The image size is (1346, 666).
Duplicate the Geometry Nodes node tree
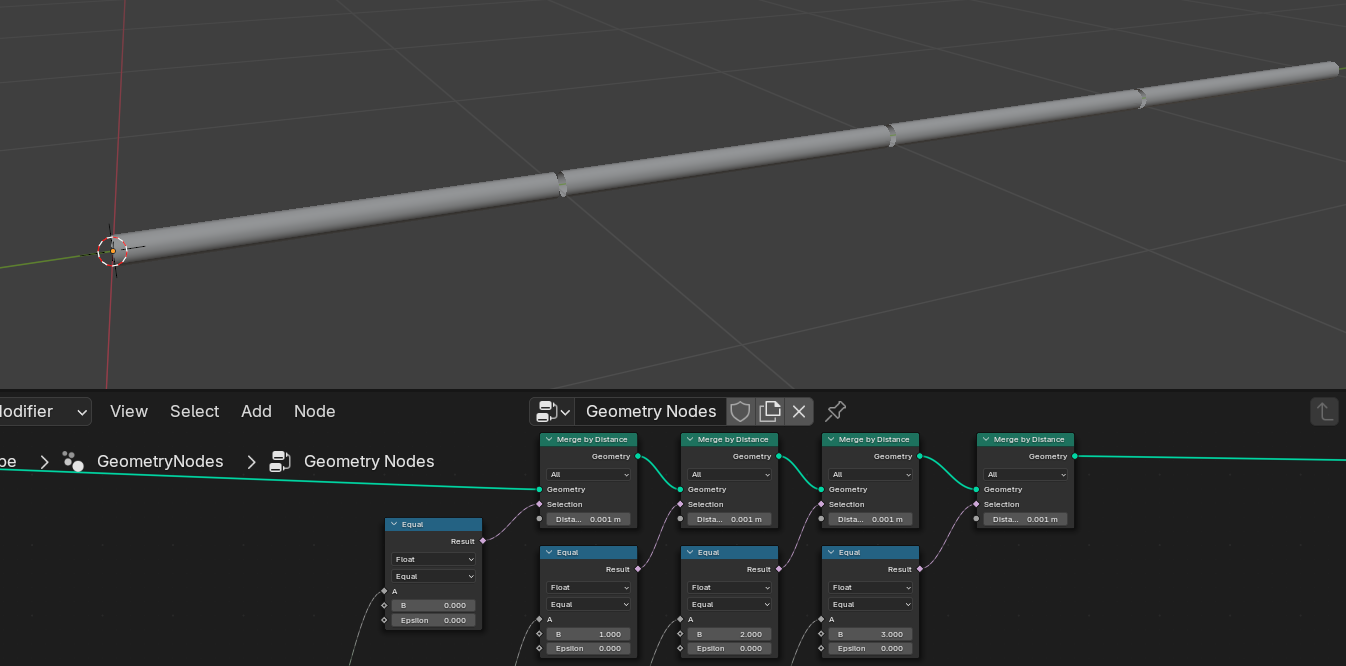point(770,411)
